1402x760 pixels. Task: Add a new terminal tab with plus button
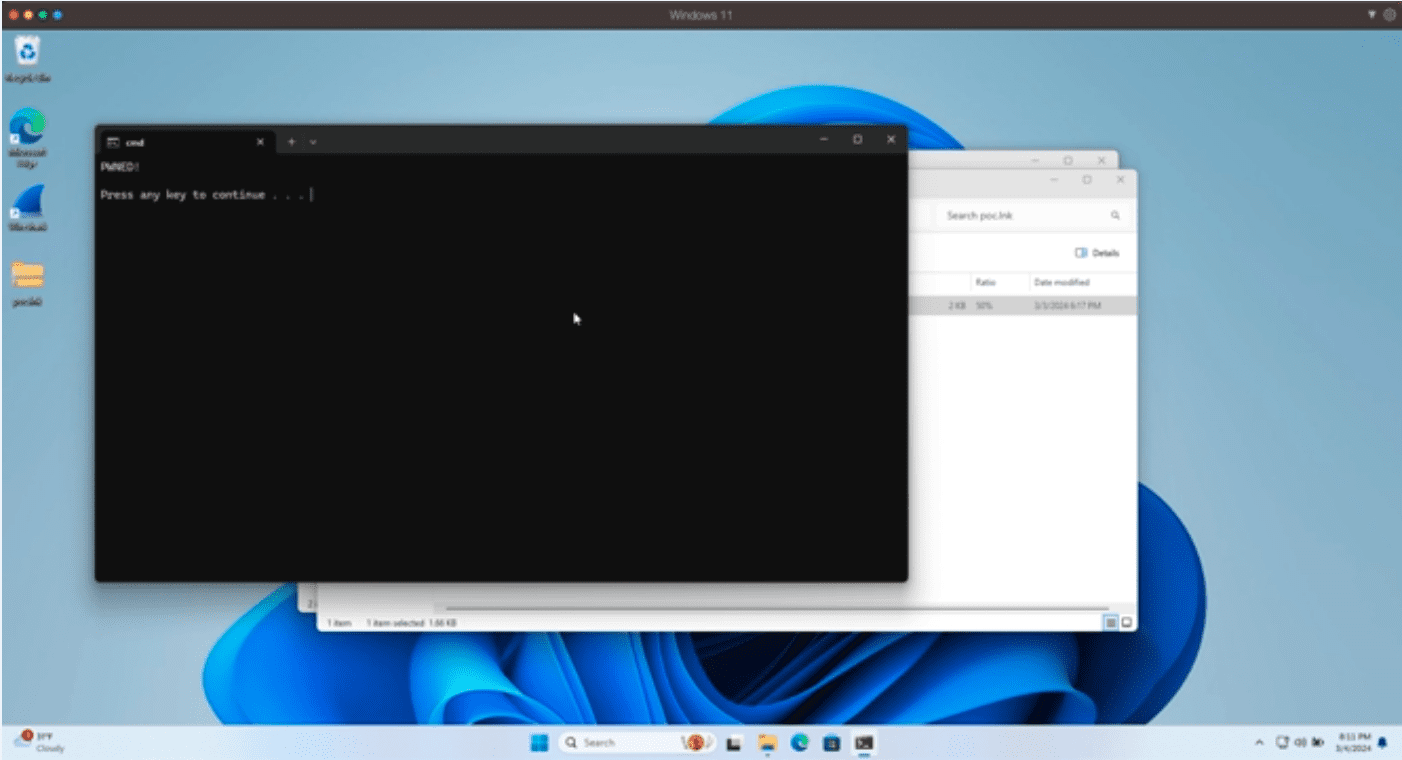pyautogui.click(x=292, y=142)
